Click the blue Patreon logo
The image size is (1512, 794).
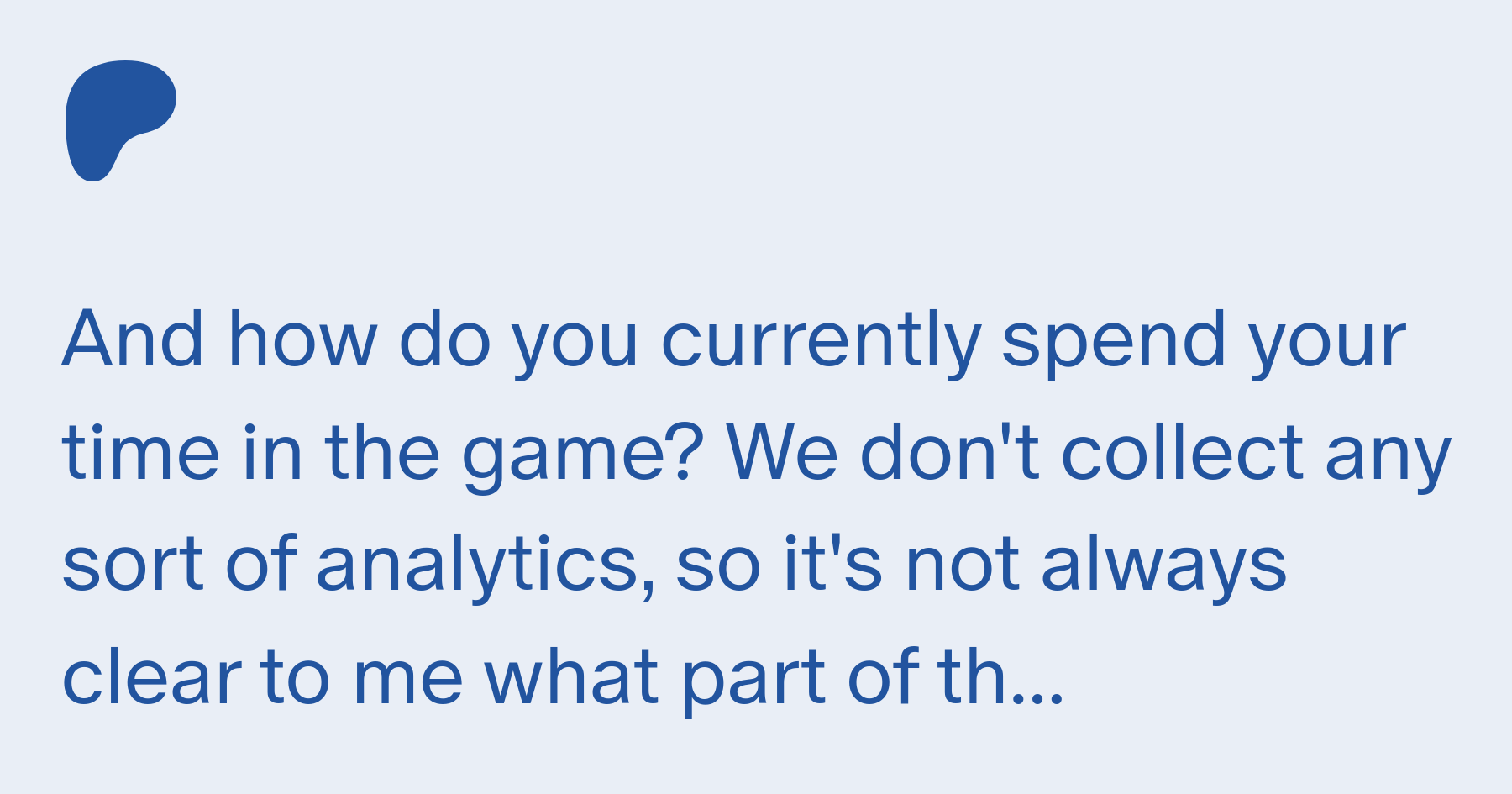pos(120,120)
